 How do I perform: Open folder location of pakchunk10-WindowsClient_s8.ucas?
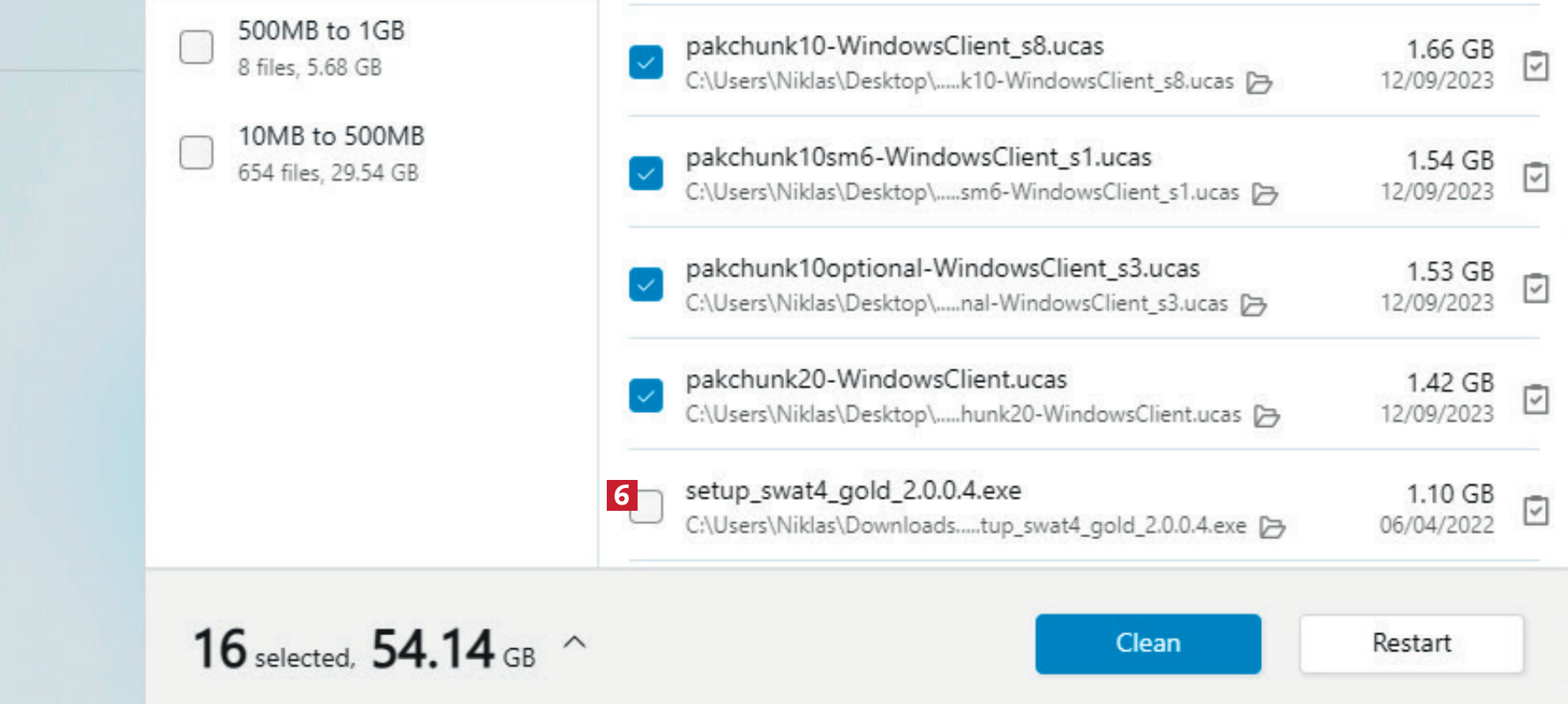[1258, 83]
